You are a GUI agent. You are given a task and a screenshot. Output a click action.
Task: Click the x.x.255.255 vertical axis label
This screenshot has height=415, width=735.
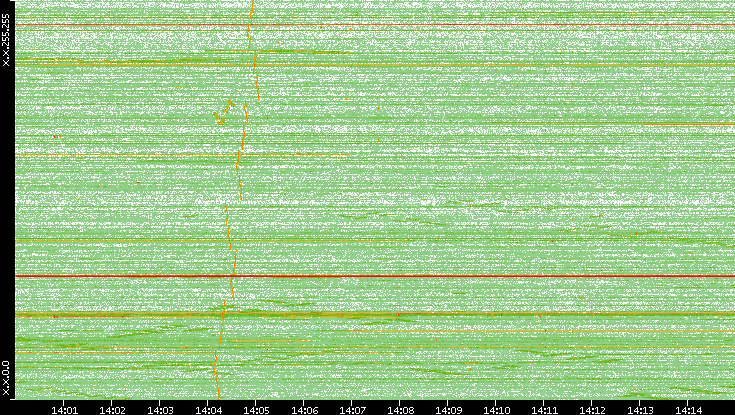point(6,40)
